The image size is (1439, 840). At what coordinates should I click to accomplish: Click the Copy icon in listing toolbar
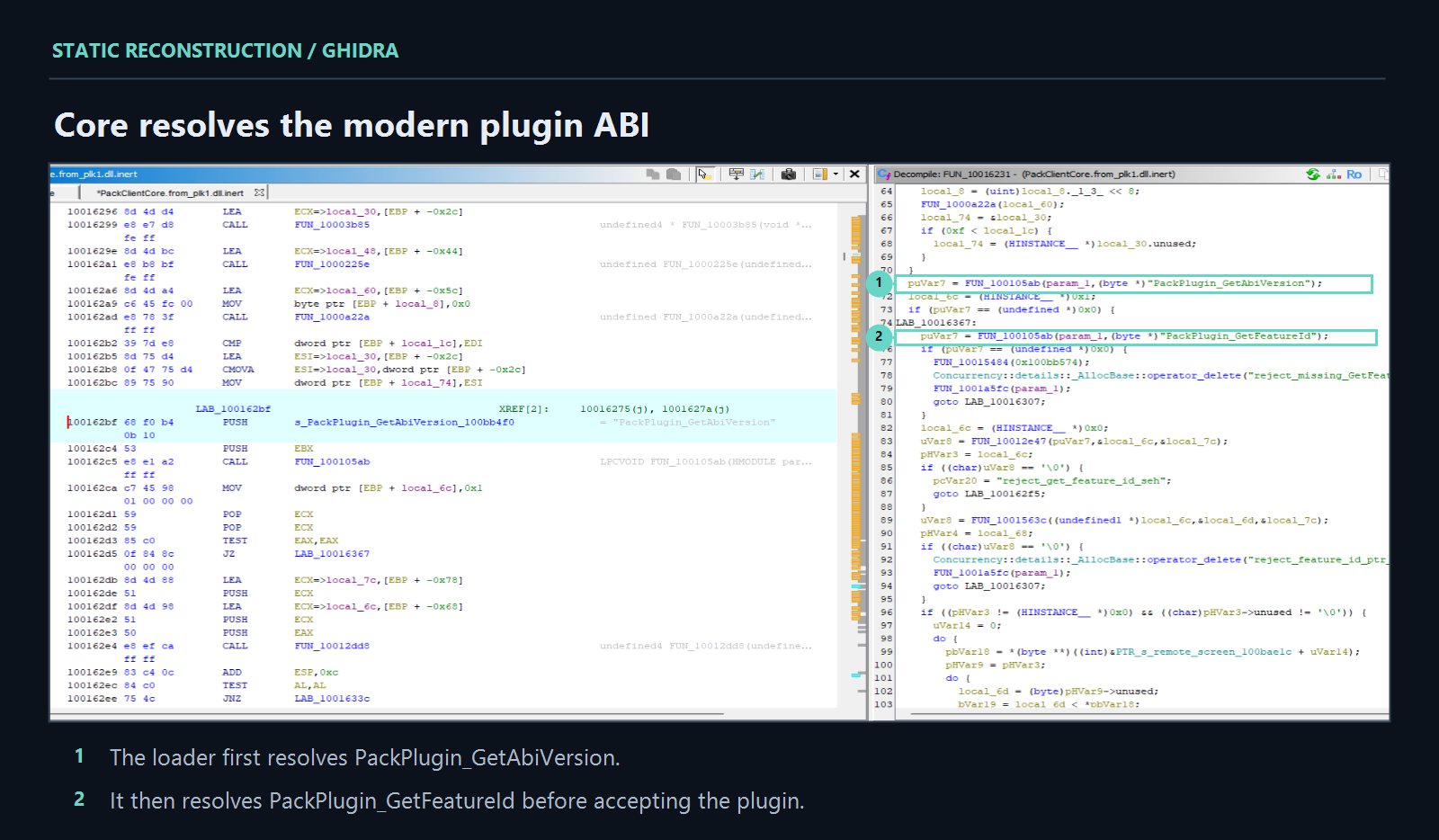pyautogui.click(x=653, y=174)
